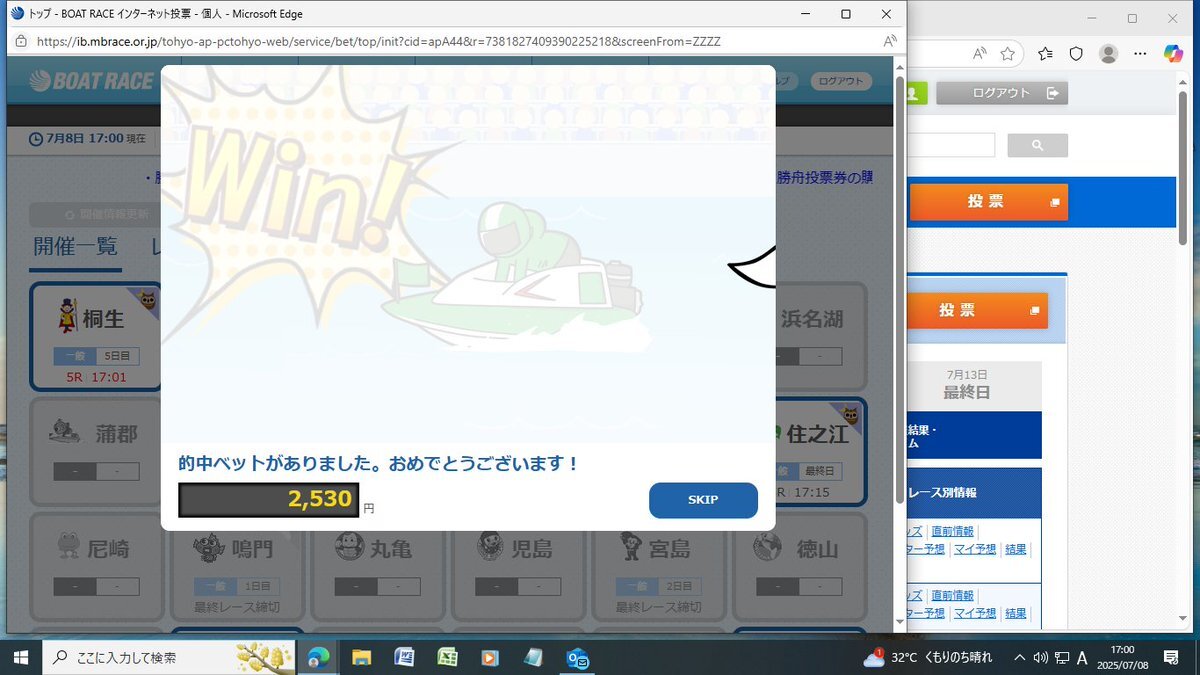The height and width of the screenshot is (675, 1200).
Task: Click the 投票 button above the 最終日 box
Action: (x=977, y=311)
